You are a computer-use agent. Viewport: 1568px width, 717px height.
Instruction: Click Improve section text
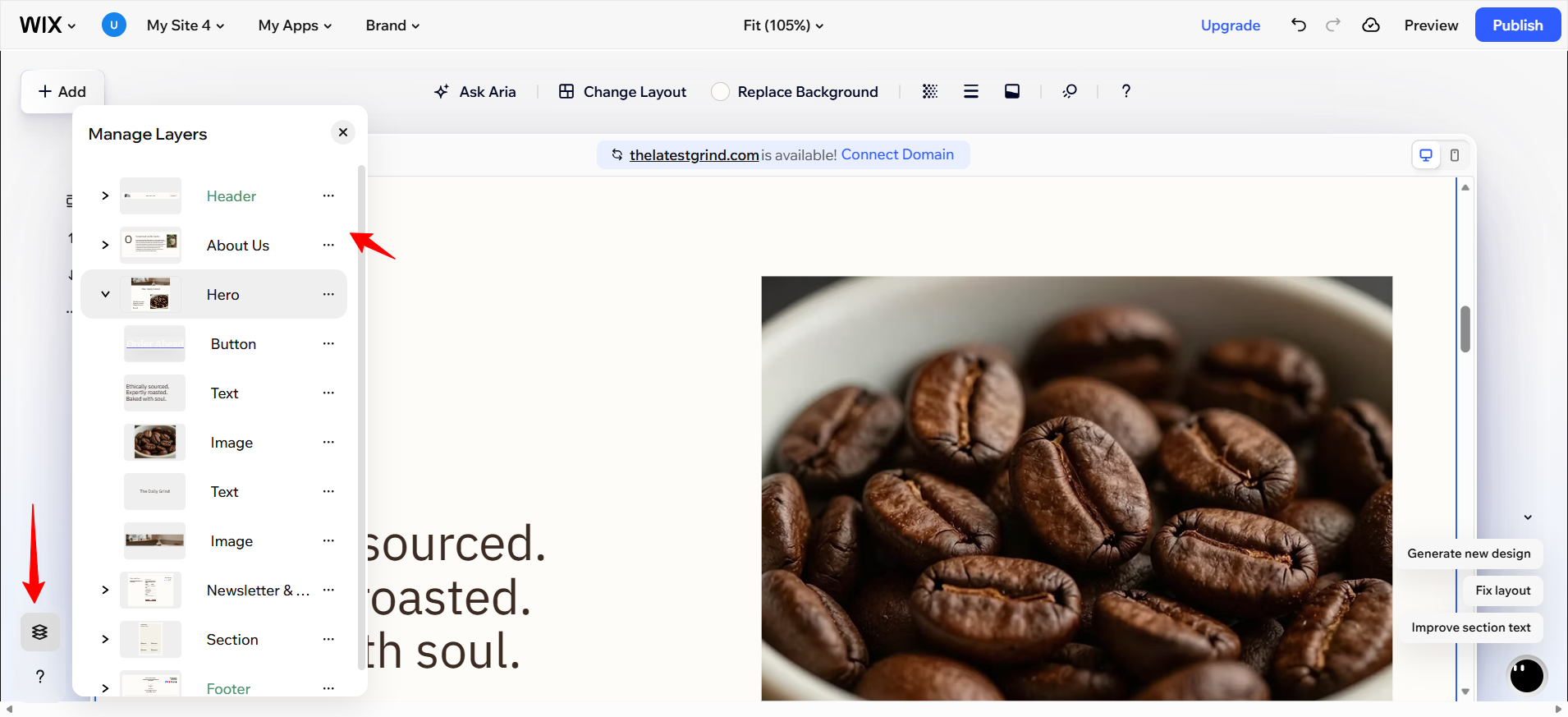tap(1471, 627)
